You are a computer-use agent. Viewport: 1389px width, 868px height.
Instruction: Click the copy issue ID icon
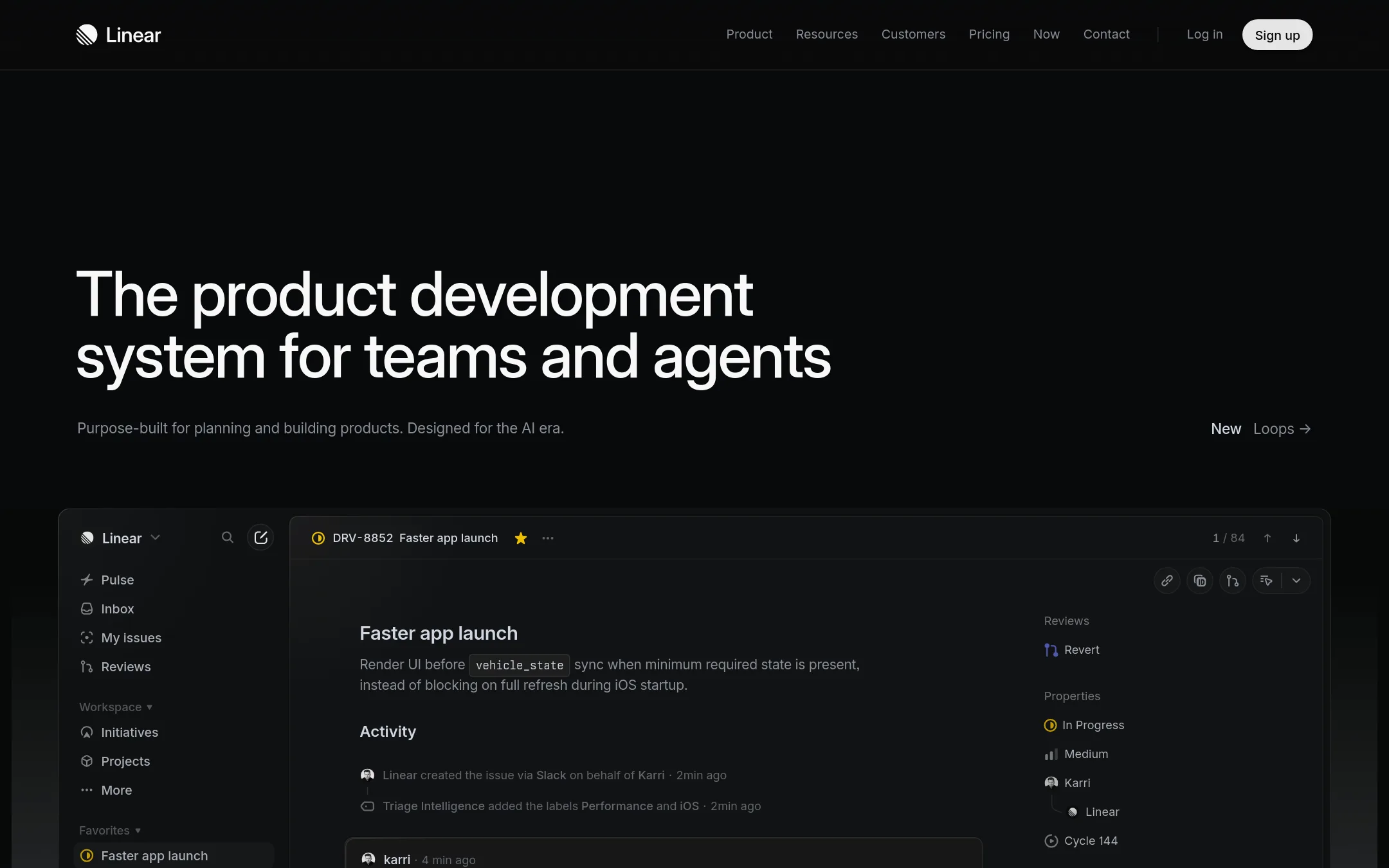(1200, 581)
